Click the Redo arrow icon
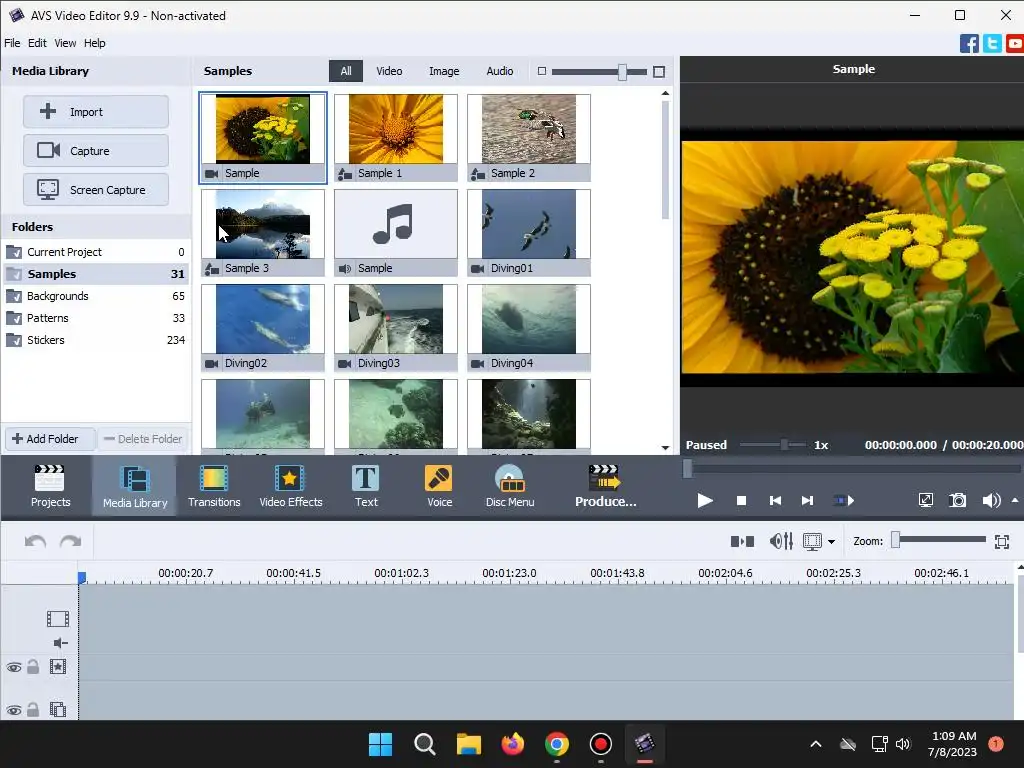 pos(71,541)
